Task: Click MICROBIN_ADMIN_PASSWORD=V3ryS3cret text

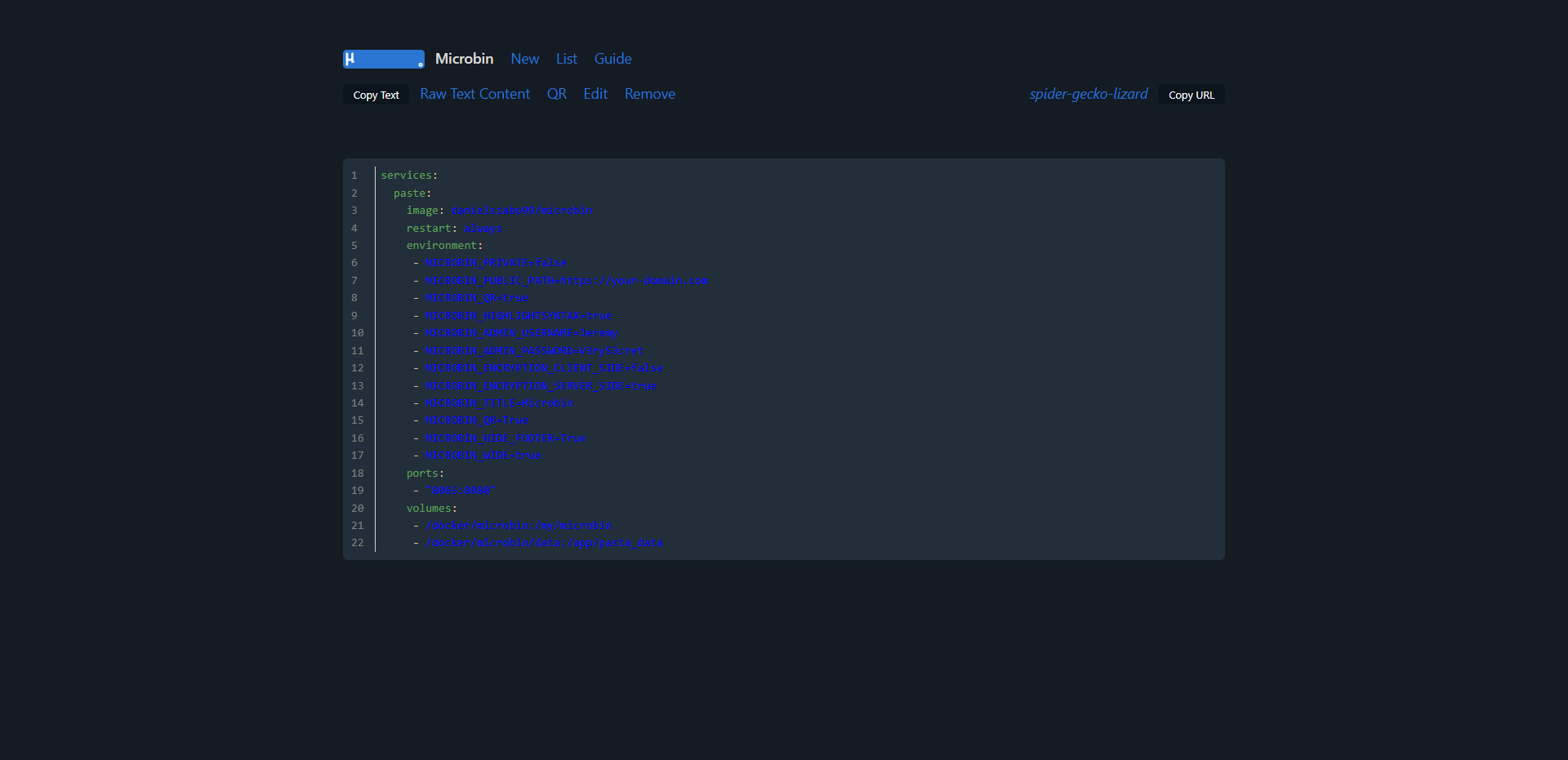Action: 534,351
